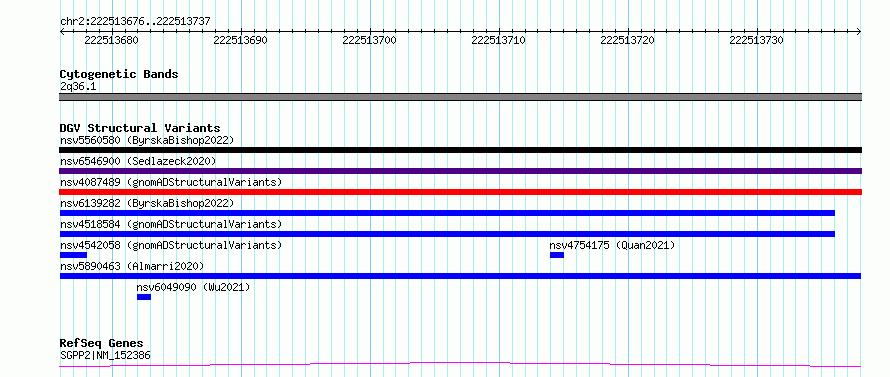Screen dimensions: 890x377
Task: Open the DGV Structural Variants track title
Action: 140,128
